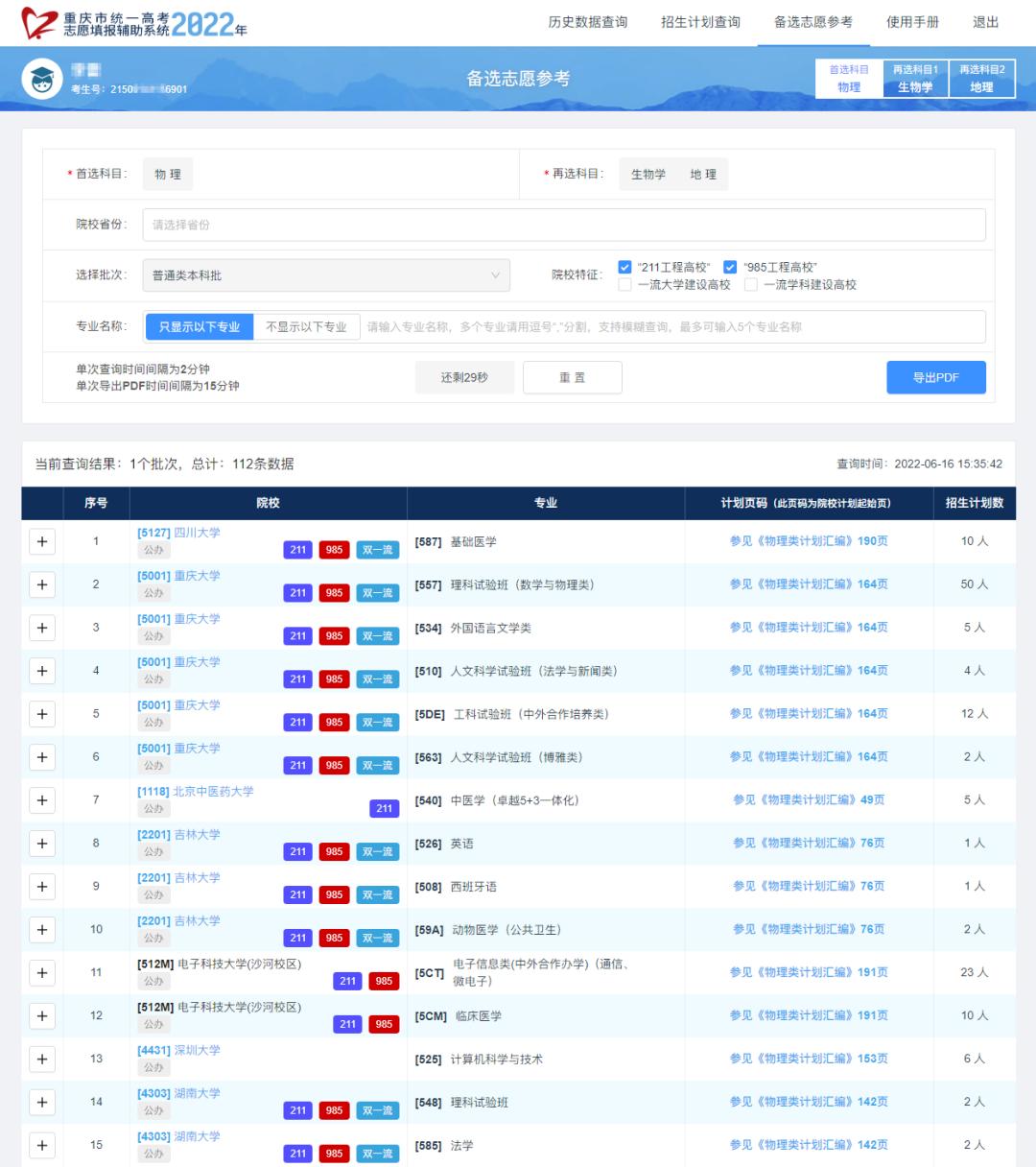Click the student avatar icon
The image size is (1036, 1167).
point(42,80)
